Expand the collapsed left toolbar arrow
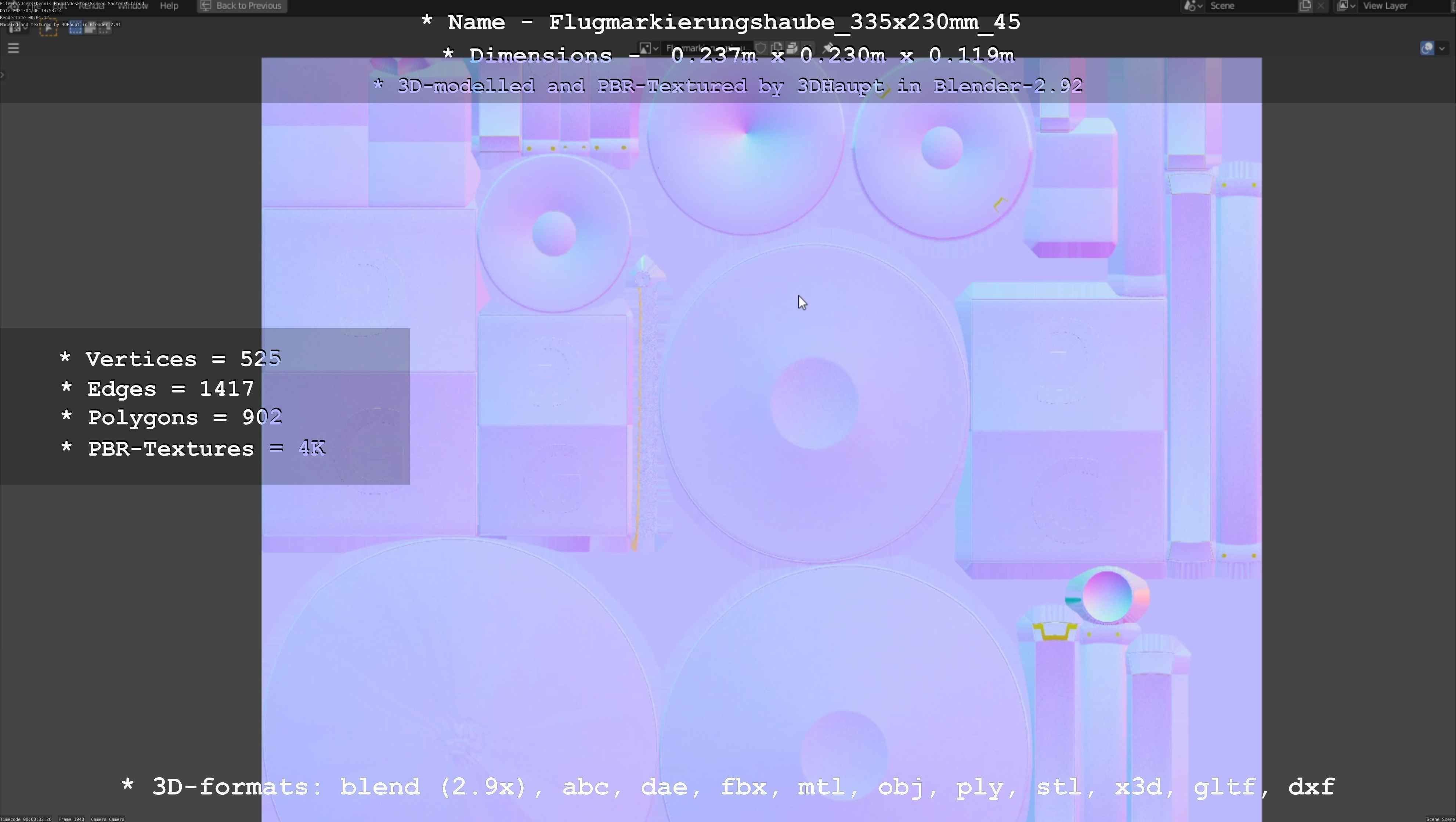The image size is (1456, 822). point(2,75)
